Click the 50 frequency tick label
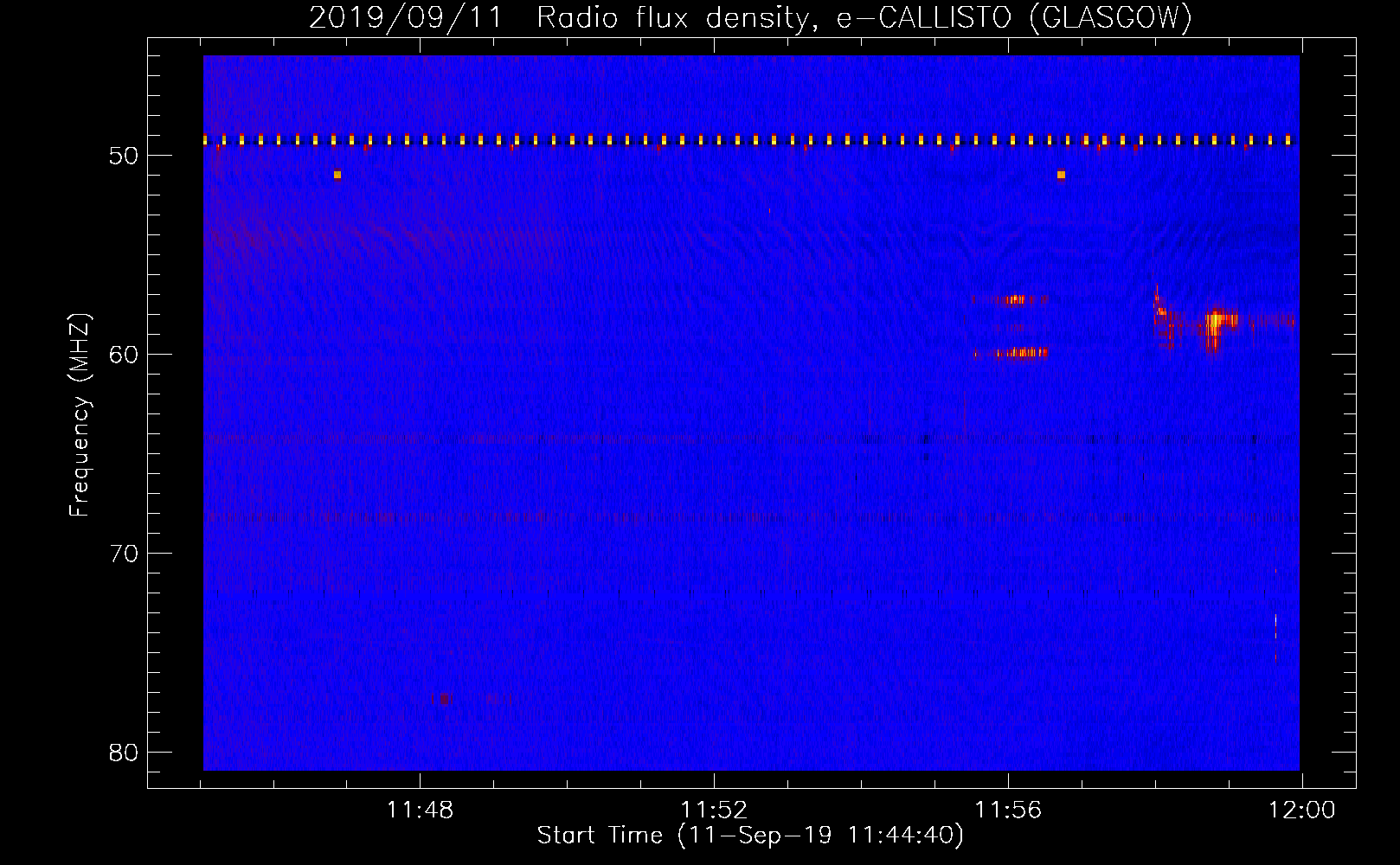Image resolution: width=1400 pixels, height=865 pixels. point(124,157)
